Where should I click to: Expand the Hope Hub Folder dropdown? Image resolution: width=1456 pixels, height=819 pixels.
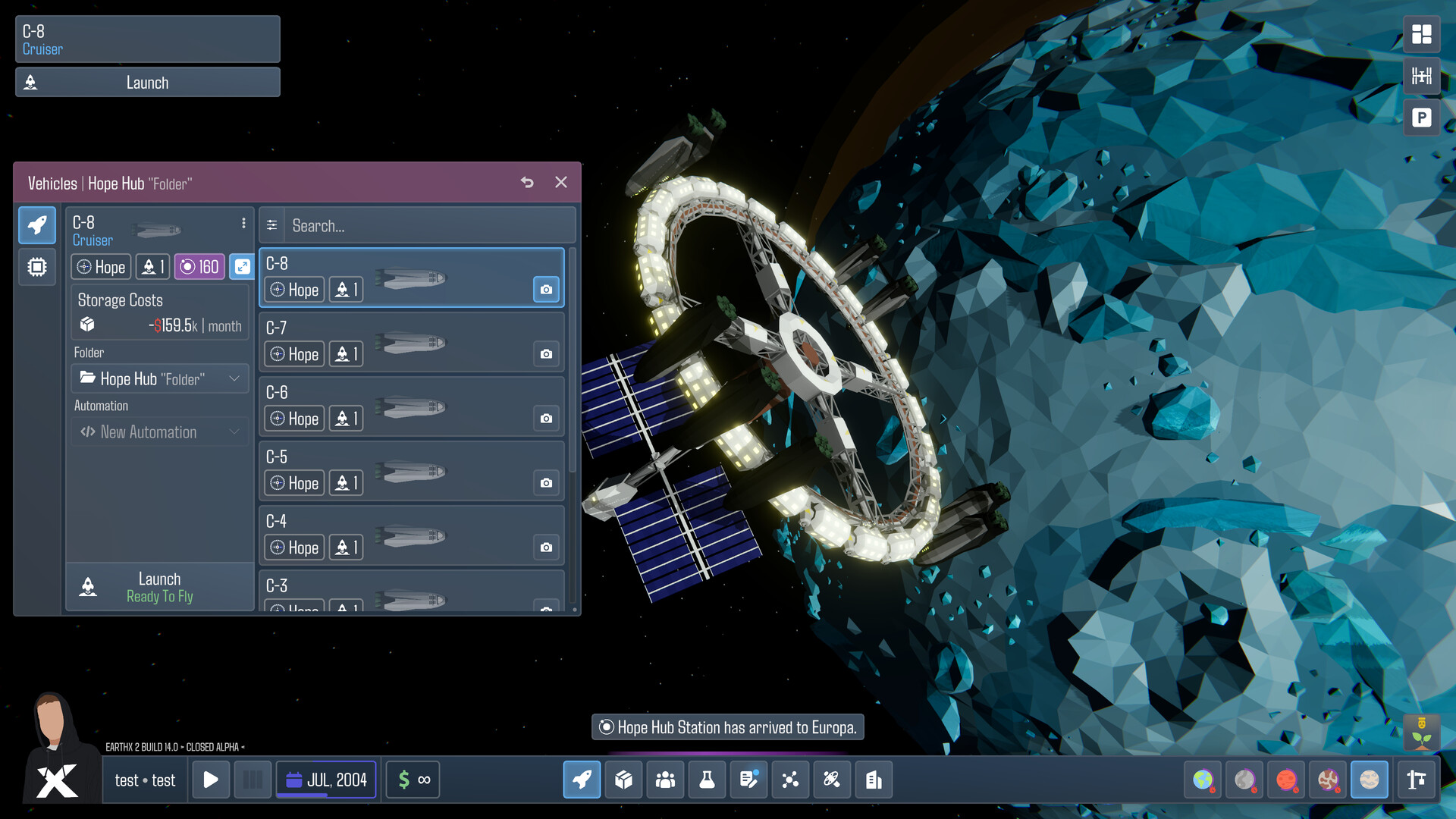click(159, 378)
